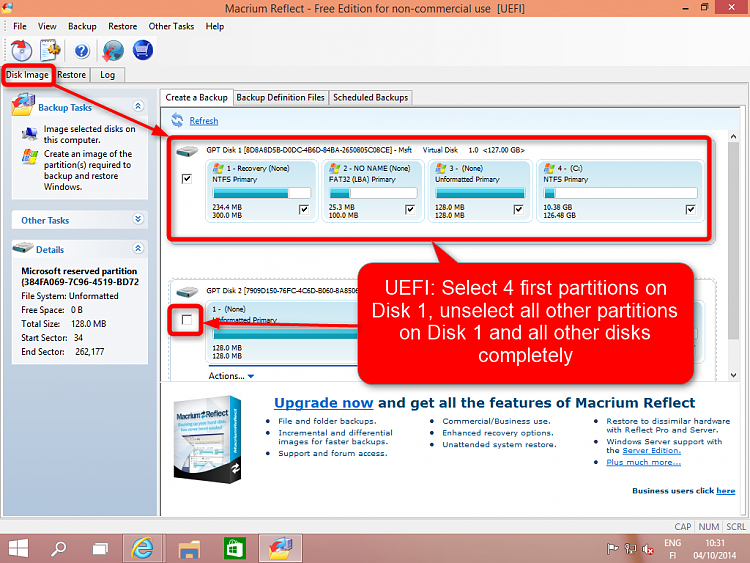The width and height of the screenshot is (750, 563).
Task: Open the Other Tasks menu
Action: 171,26
